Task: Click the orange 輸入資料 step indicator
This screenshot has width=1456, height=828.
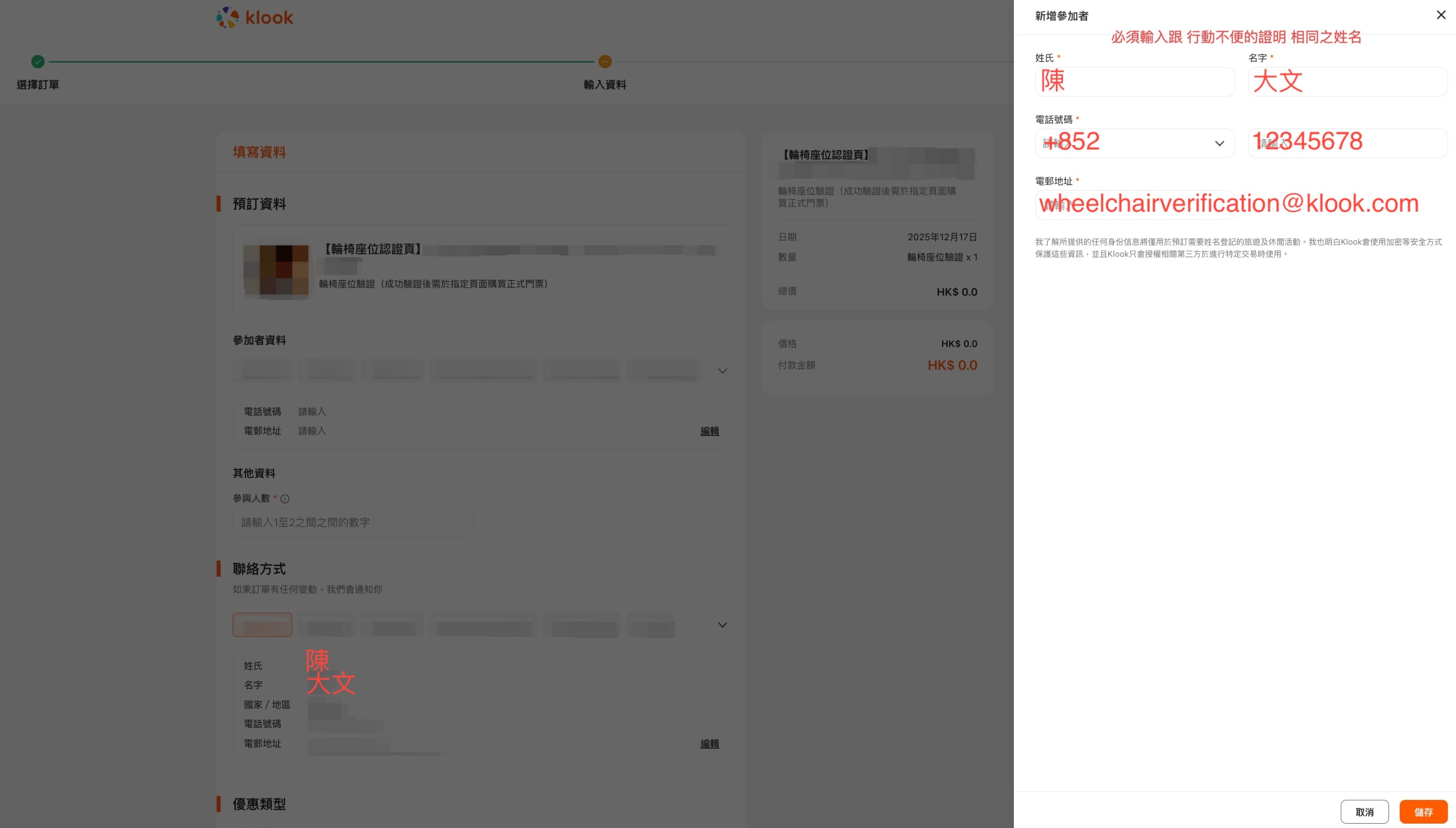Action: click(x=604, y=62)
